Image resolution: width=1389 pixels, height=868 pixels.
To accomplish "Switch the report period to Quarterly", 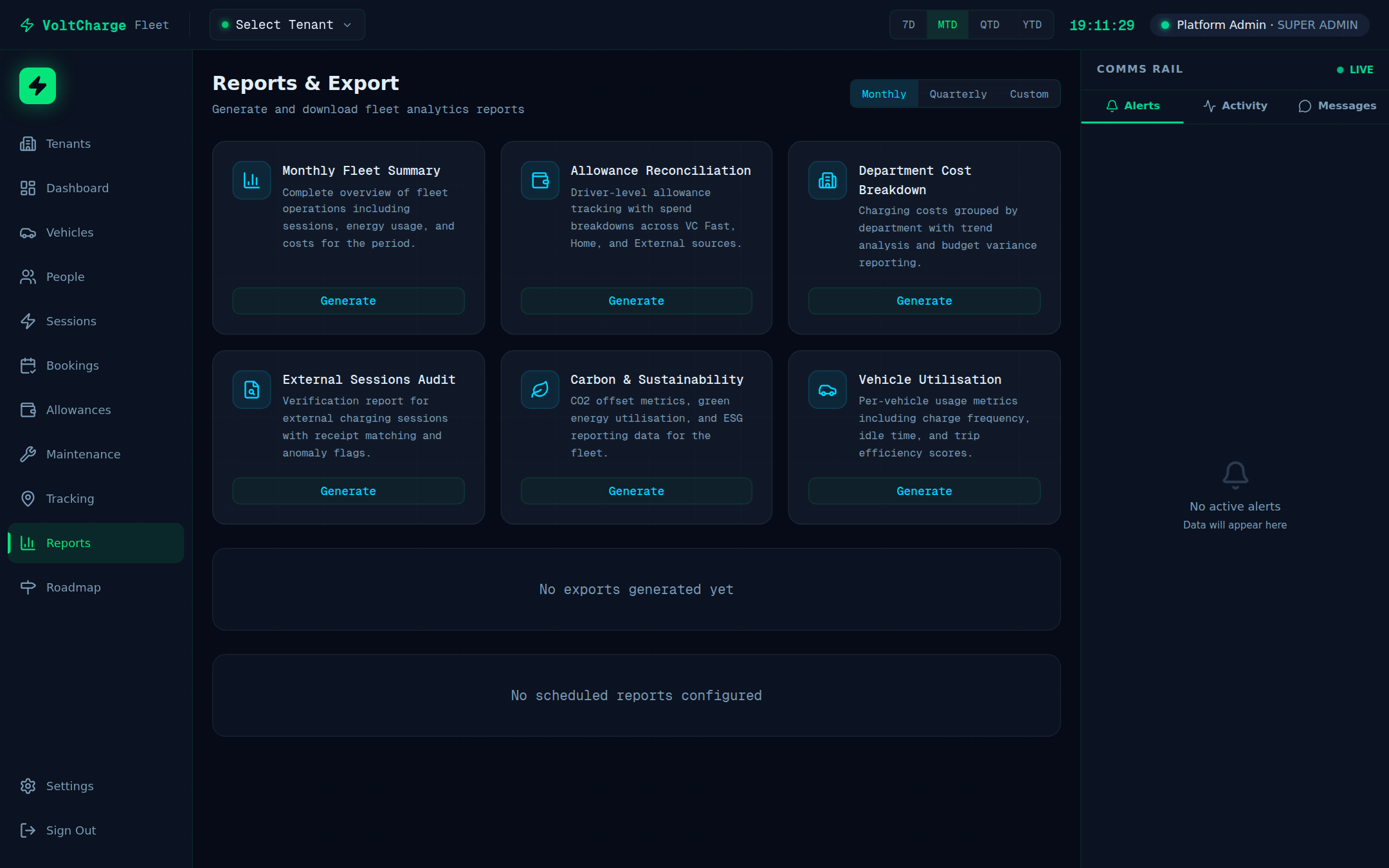I will (x=958, y=94).
